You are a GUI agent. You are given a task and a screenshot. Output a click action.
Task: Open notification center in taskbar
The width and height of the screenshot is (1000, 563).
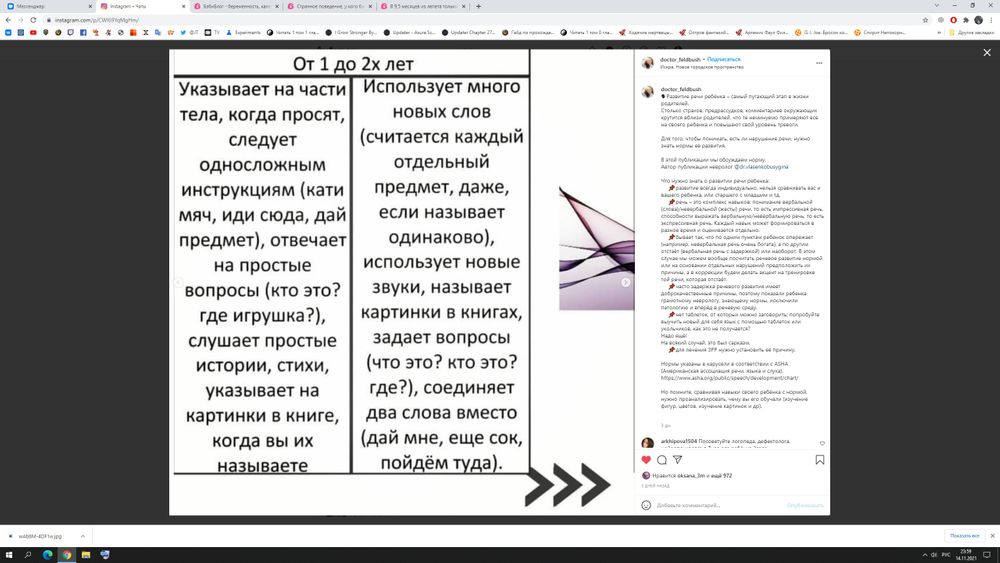986,555
